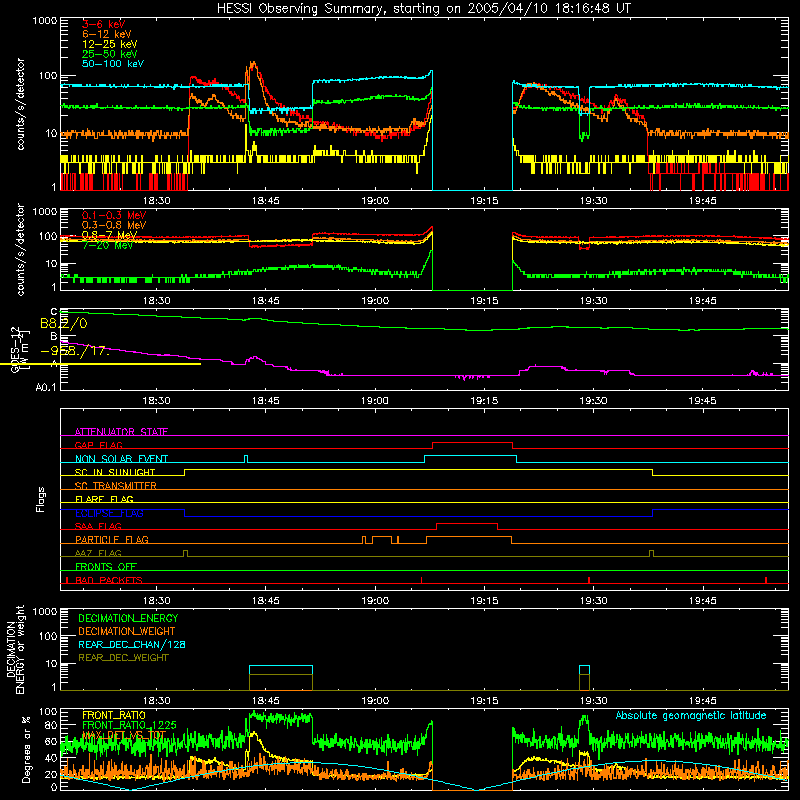
Task: Click 18:30 tick label under the MeV panel
Action: tap(156, 301)
